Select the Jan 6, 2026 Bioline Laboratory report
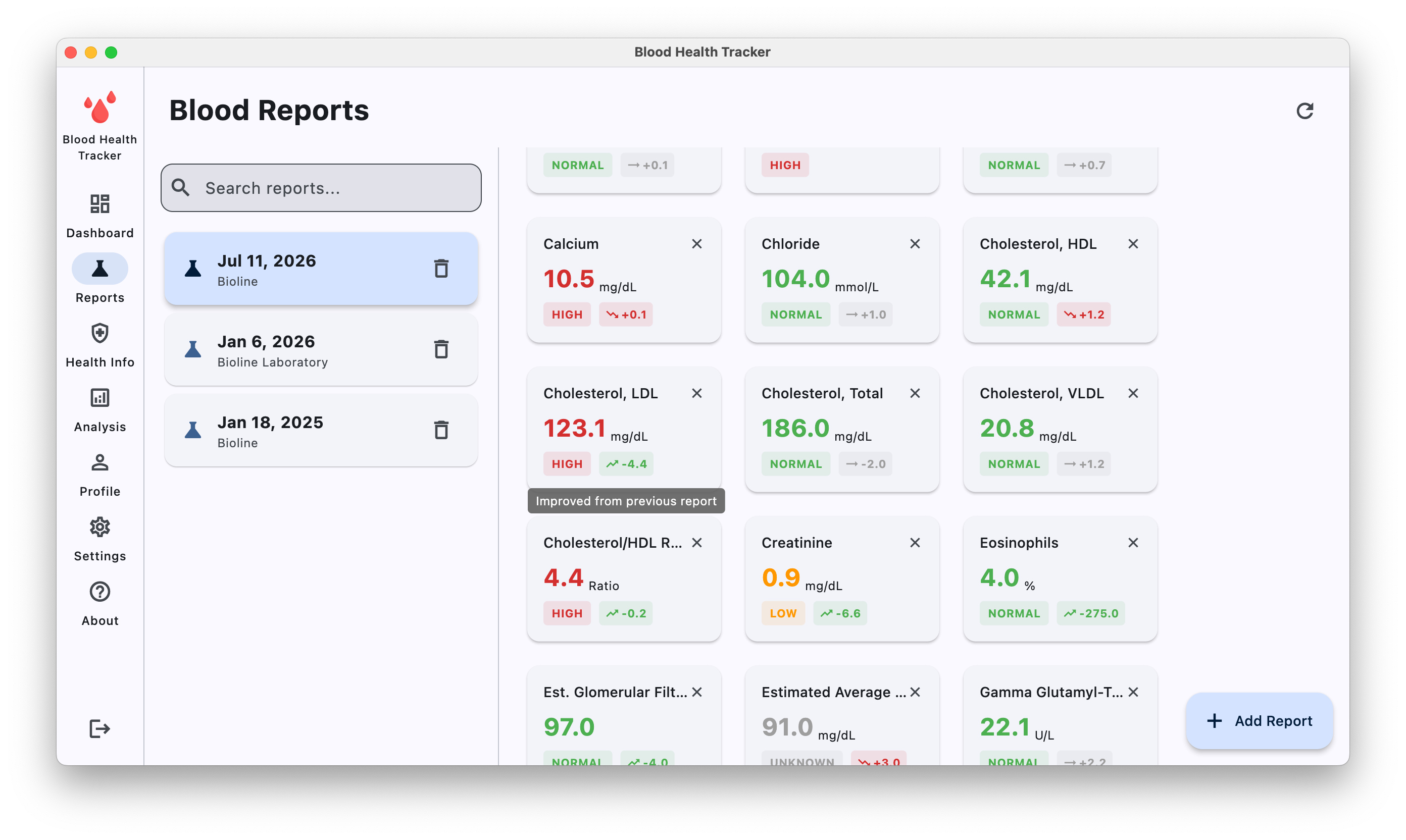 321,350
